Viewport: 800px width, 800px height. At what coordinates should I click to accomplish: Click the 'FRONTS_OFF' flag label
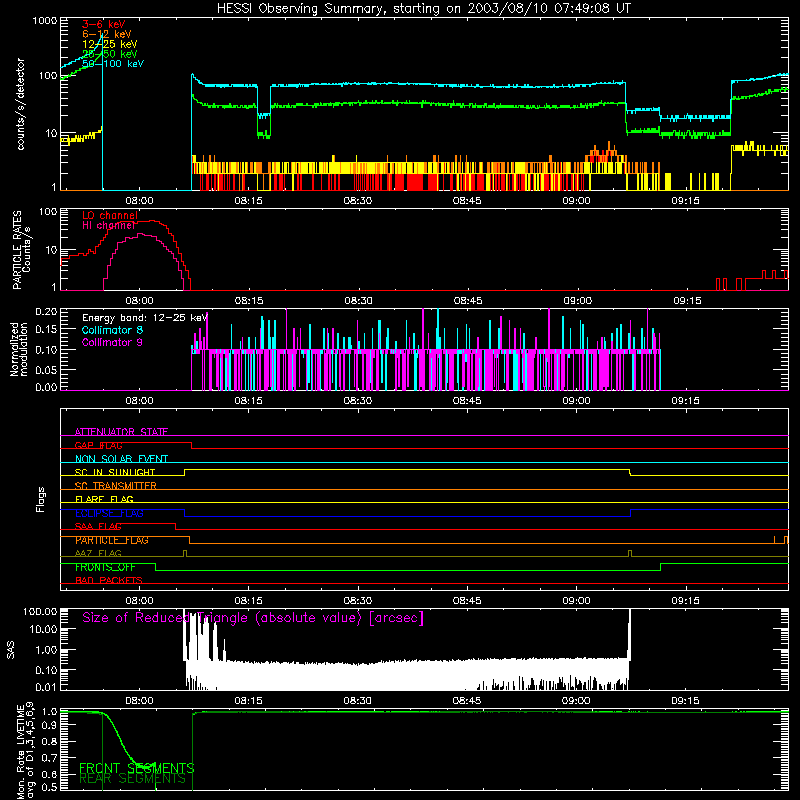[x=105, y=567]
